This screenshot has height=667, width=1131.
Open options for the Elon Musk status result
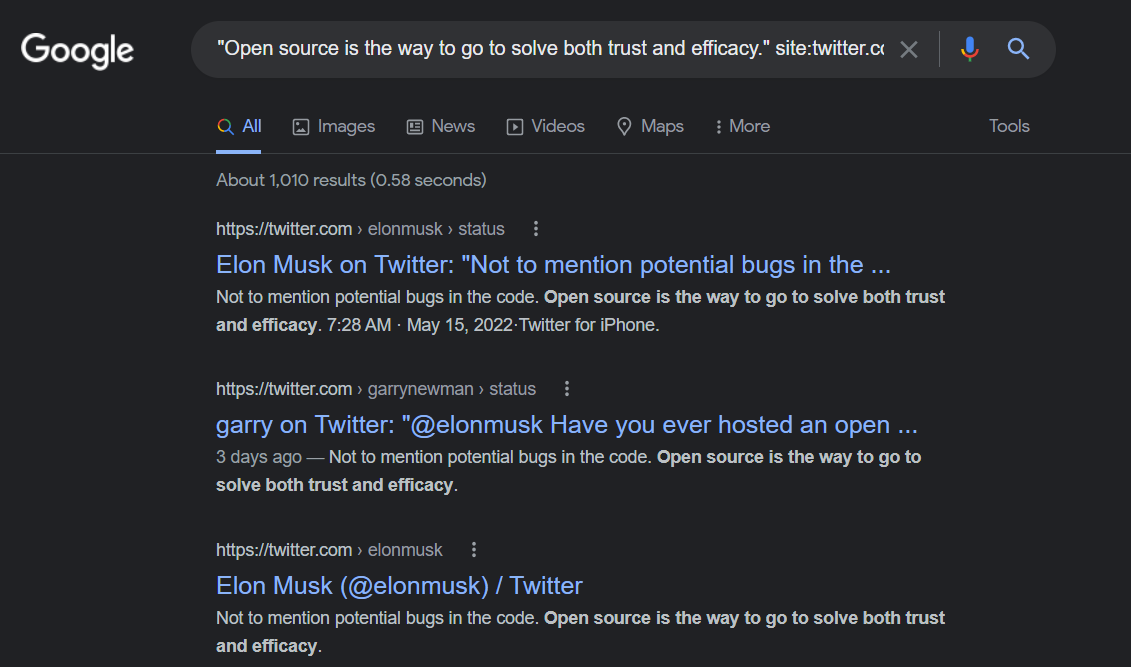pos(536,229)
